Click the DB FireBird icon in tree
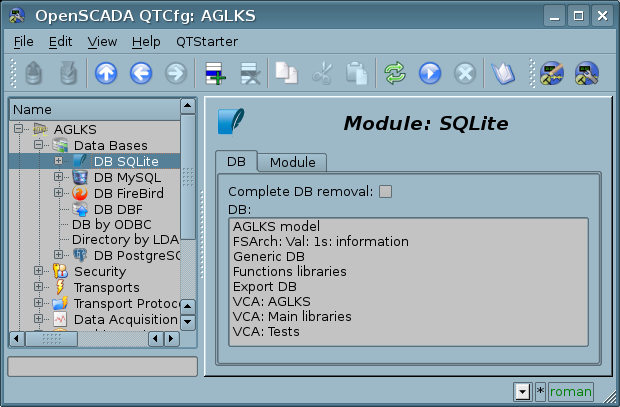 point(80,194)
